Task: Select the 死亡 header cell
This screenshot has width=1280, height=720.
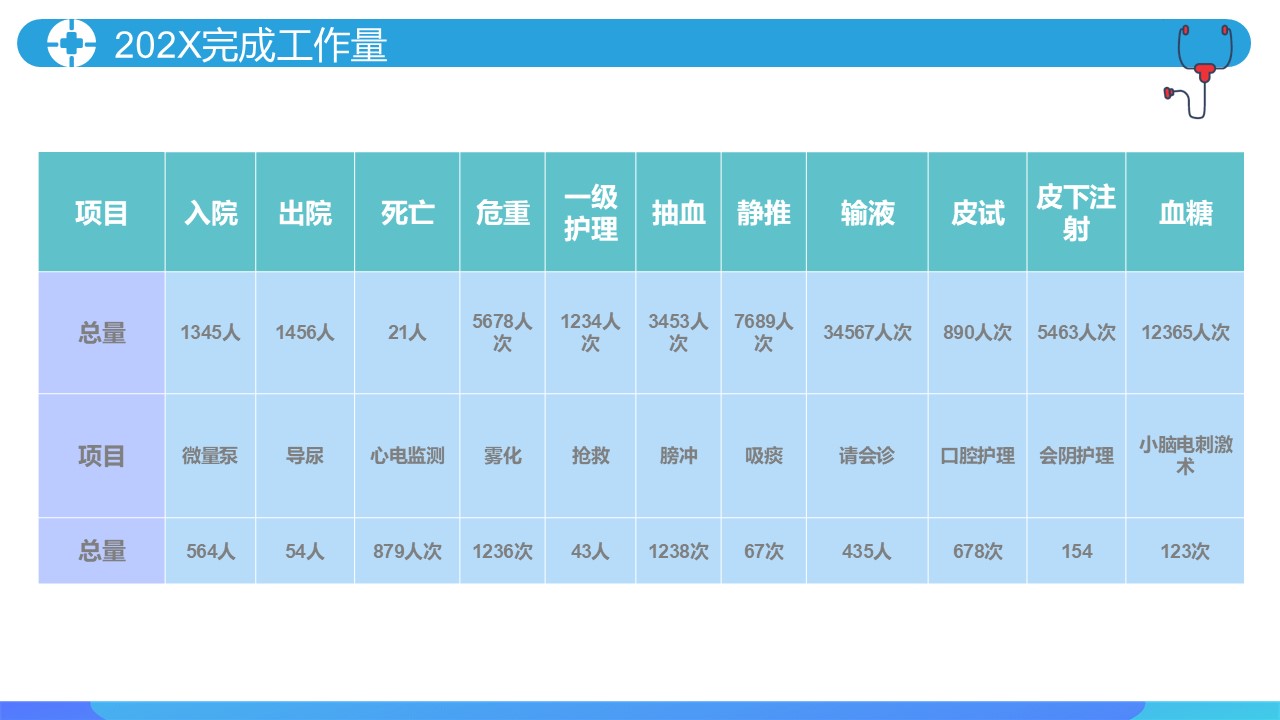Action: pyautogui.click(x=407, y=212)
